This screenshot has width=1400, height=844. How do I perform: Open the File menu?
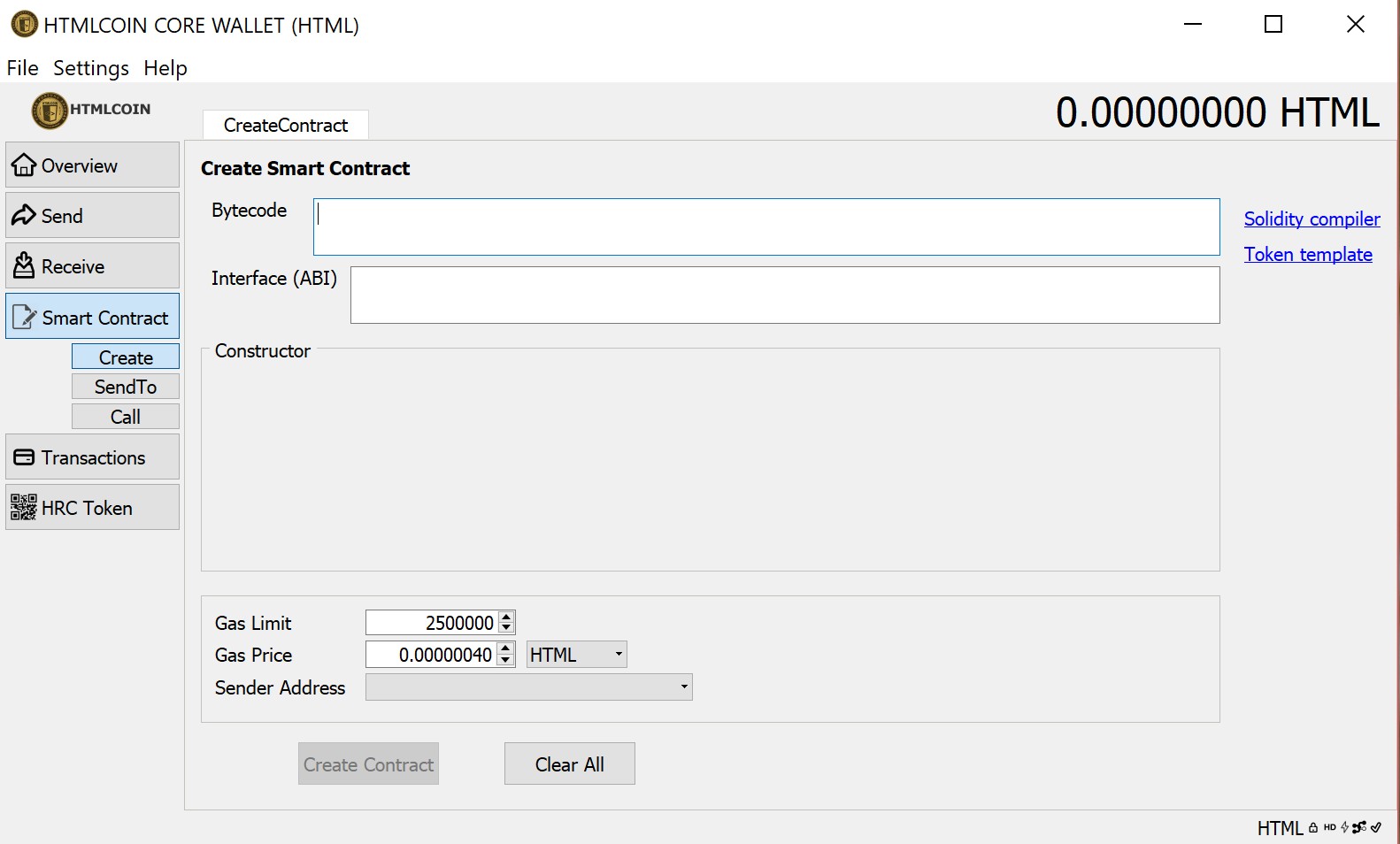click(x=22, y=68)
